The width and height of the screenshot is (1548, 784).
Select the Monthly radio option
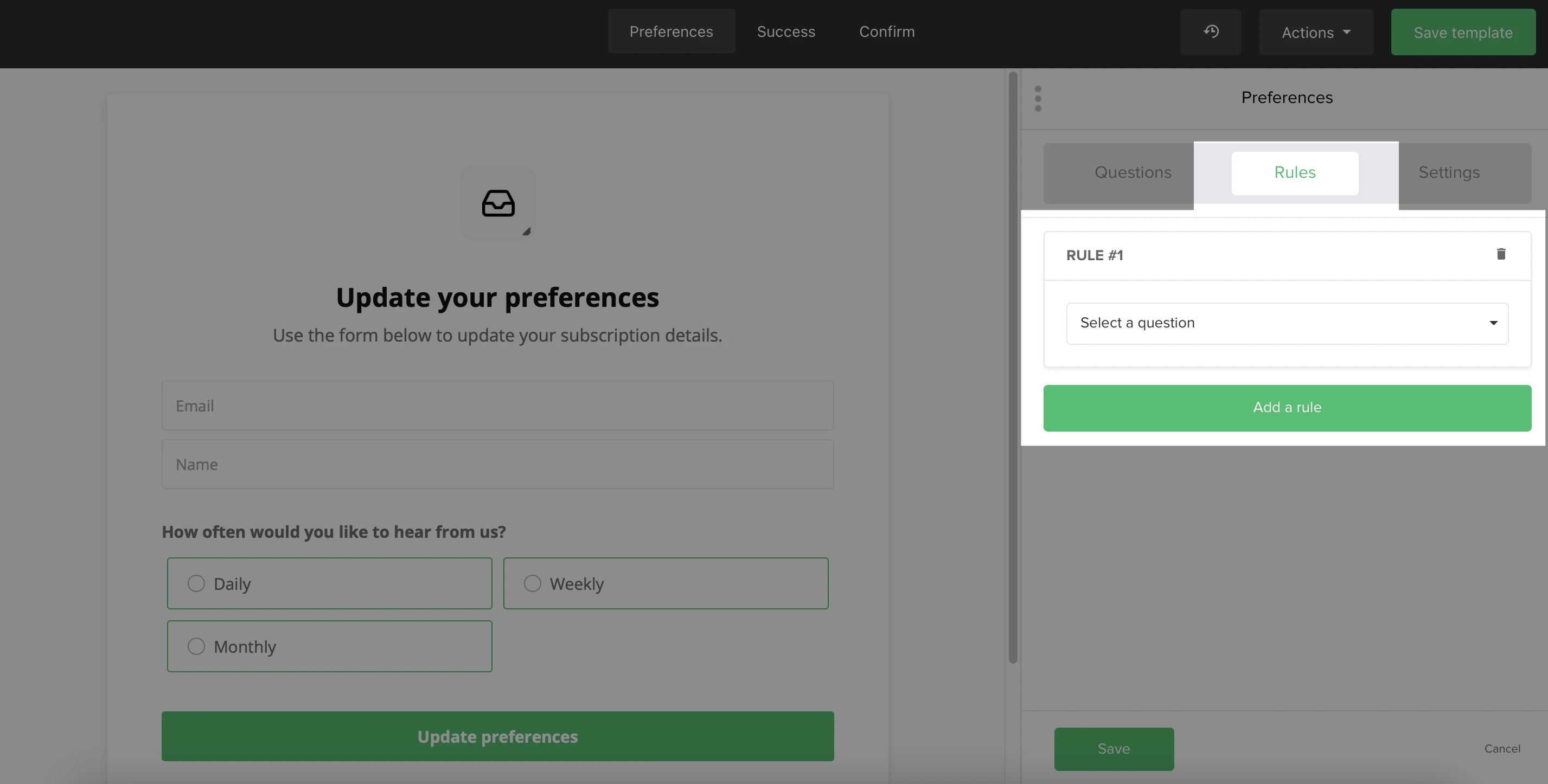tap(196, 646)
